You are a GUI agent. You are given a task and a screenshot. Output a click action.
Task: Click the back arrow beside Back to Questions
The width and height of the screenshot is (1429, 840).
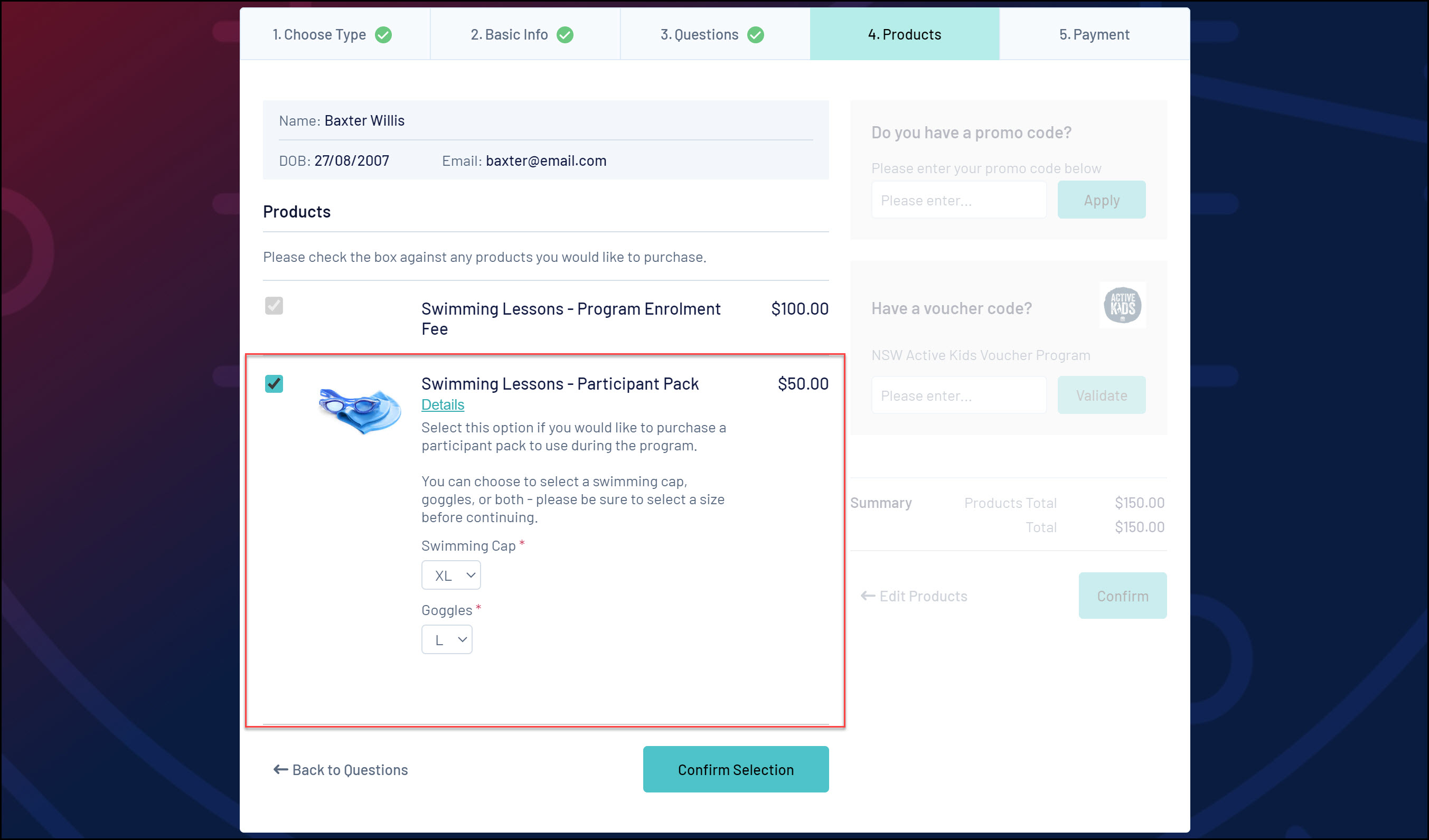point(280,769)
